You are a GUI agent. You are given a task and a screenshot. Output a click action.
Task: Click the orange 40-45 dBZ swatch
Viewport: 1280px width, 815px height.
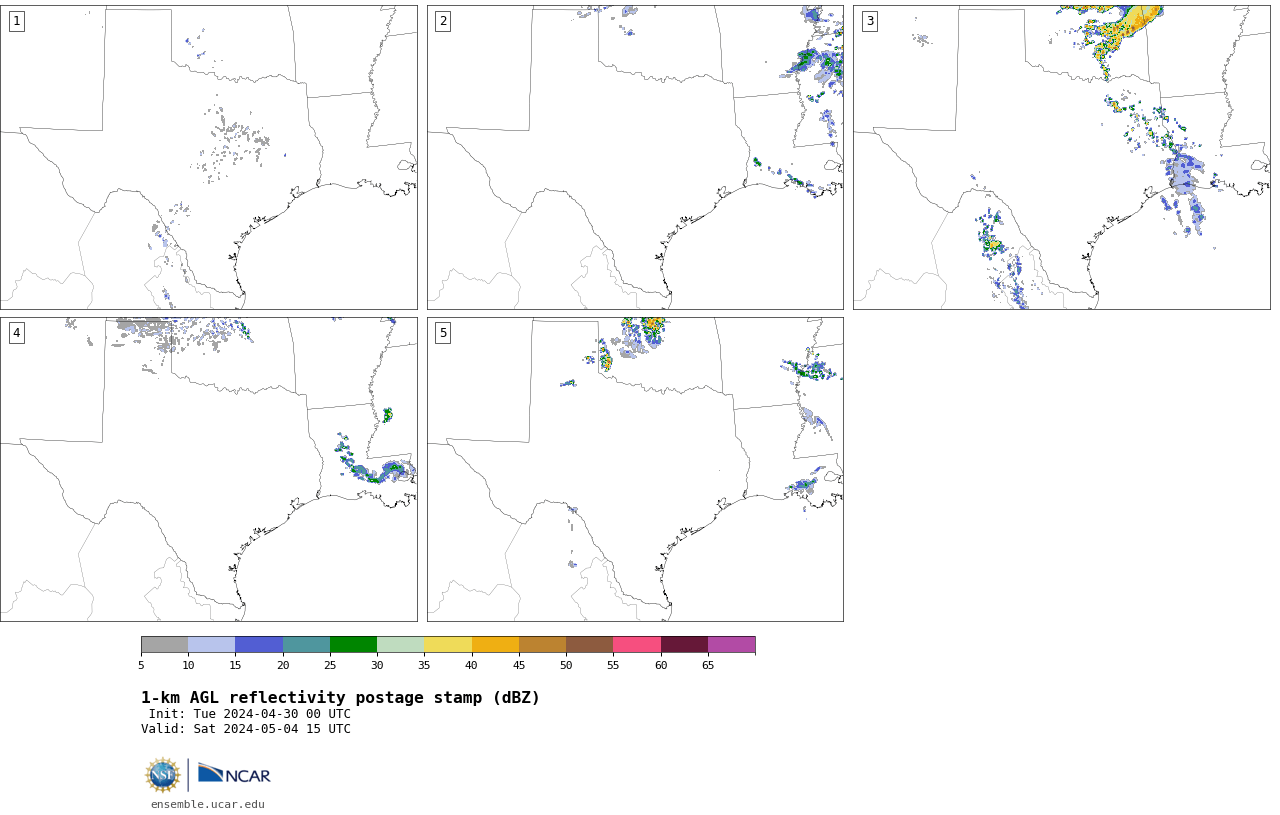coord(495,644)
